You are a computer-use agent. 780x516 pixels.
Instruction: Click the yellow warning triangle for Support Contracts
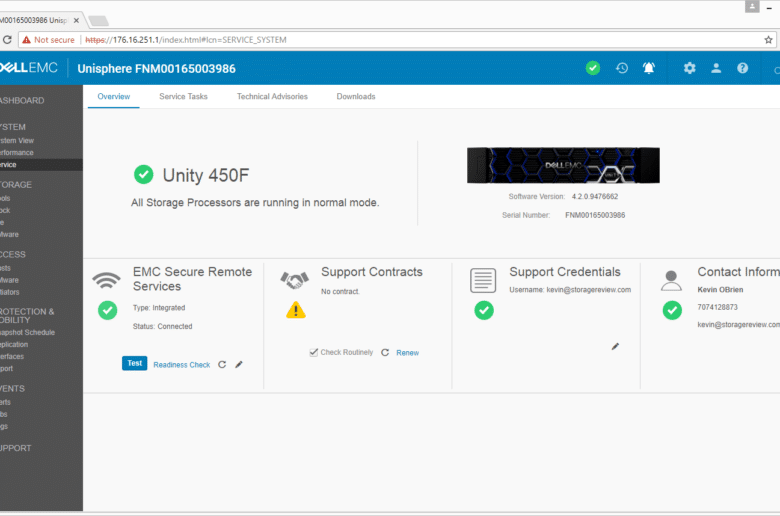(x=295, y=310)
